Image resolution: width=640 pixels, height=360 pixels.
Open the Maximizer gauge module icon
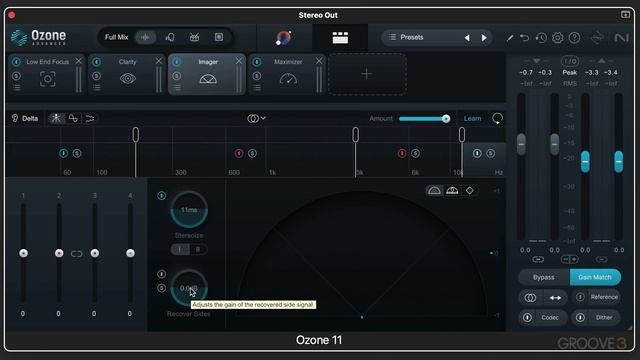[x=288, y=79]
